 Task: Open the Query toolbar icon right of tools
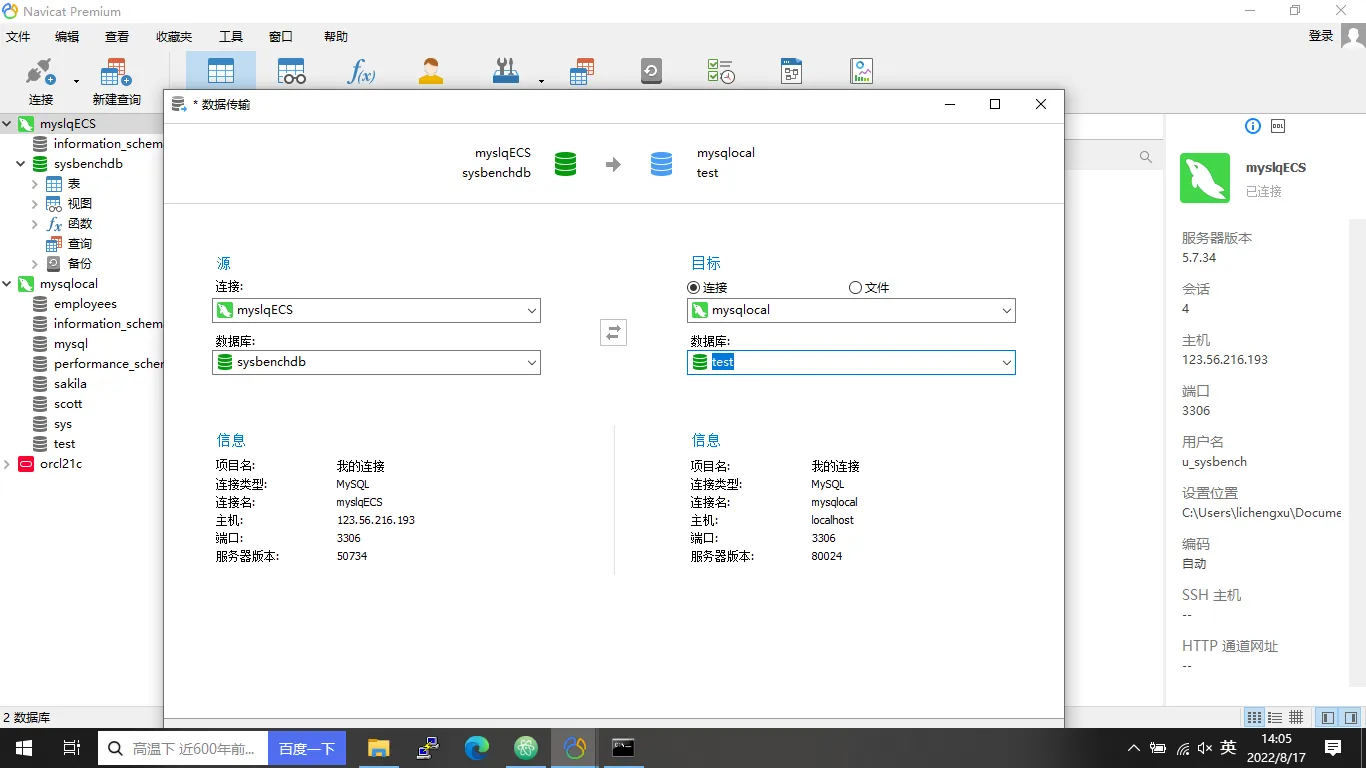tap(582, 71)
